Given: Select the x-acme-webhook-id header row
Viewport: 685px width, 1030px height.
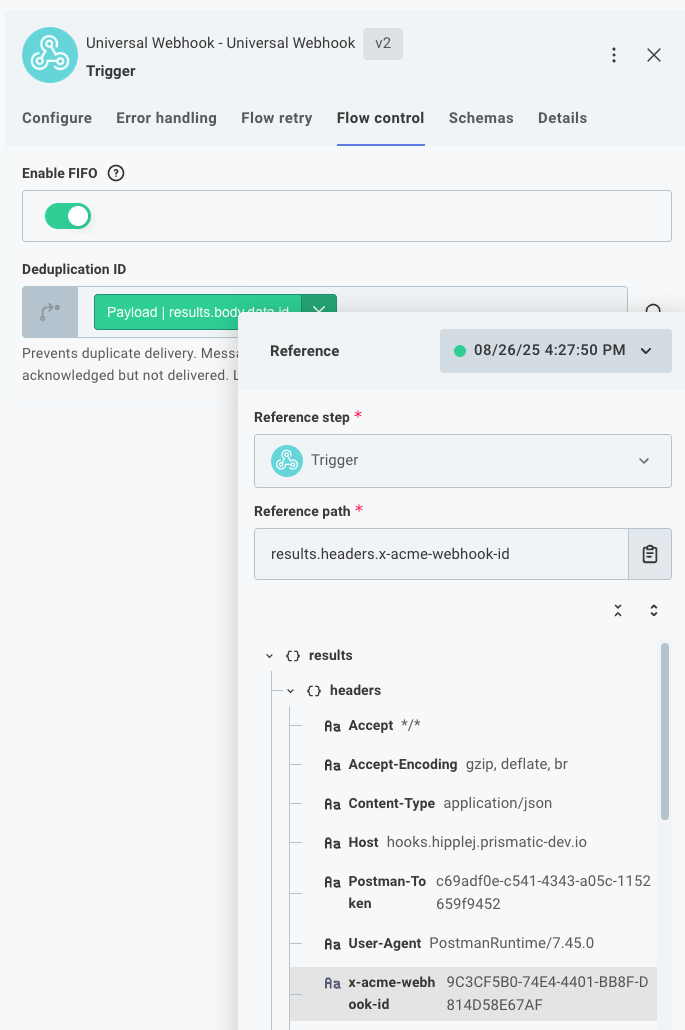Looking at the screenshot, I should tap(470, 993).
